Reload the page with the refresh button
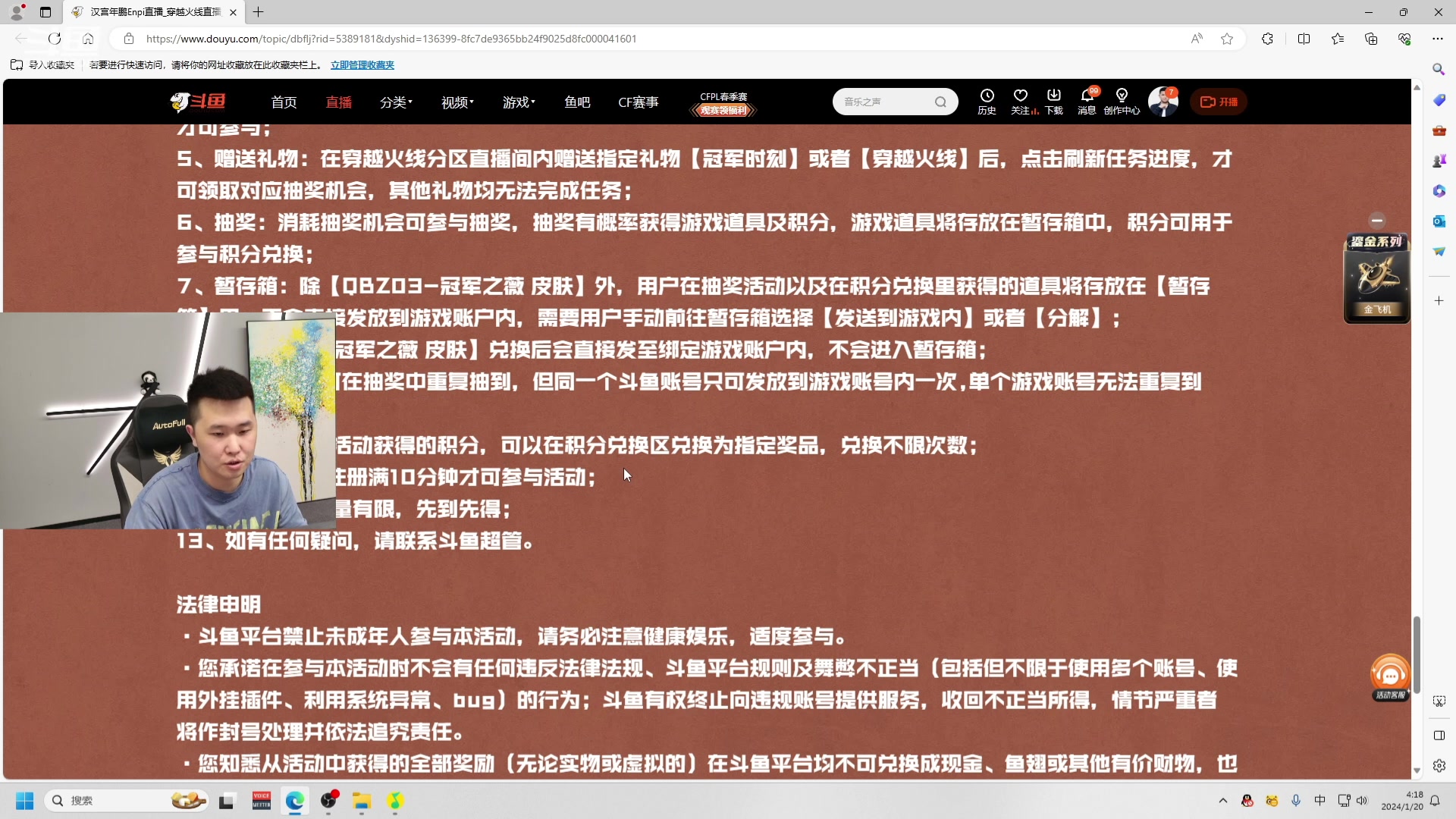 [x=55, y=39]
